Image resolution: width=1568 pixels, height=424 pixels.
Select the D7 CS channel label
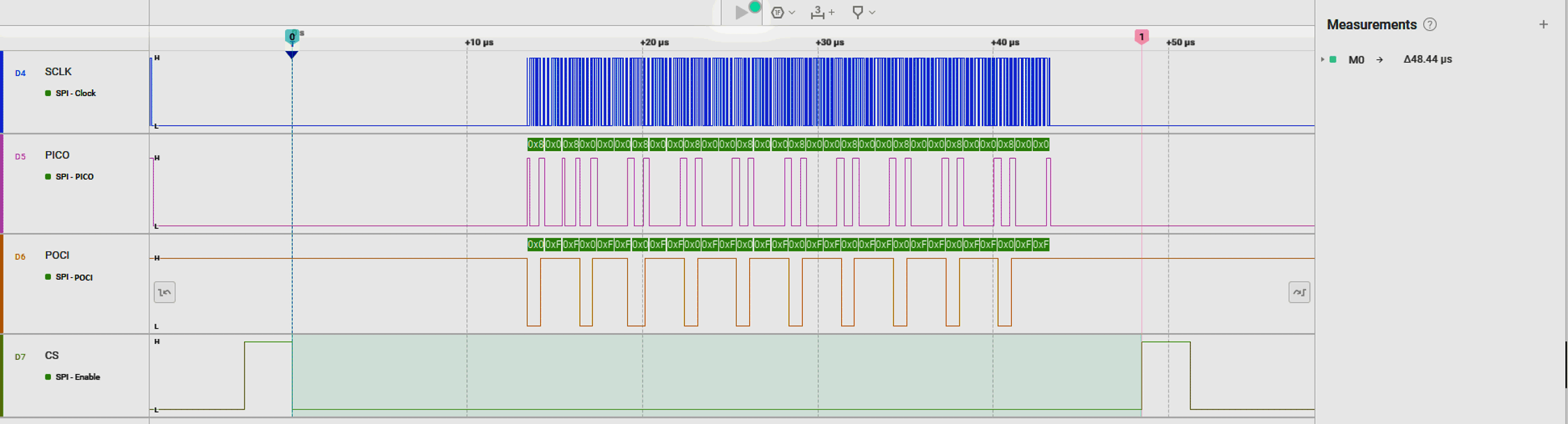[x=52, y=356]
